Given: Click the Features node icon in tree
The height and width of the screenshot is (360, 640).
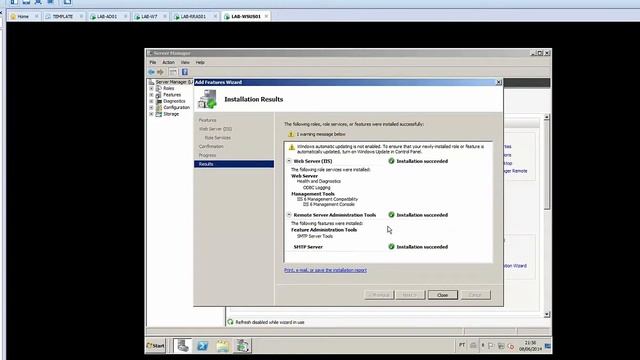Looking at the screenshot, I should pyautogui.click(x=159, y=95).
